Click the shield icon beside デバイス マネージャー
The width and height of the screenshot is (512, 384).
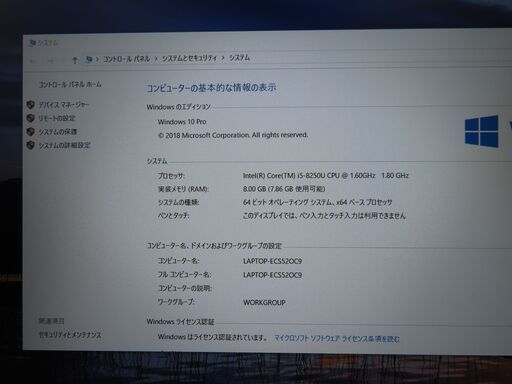click(31, 105)
